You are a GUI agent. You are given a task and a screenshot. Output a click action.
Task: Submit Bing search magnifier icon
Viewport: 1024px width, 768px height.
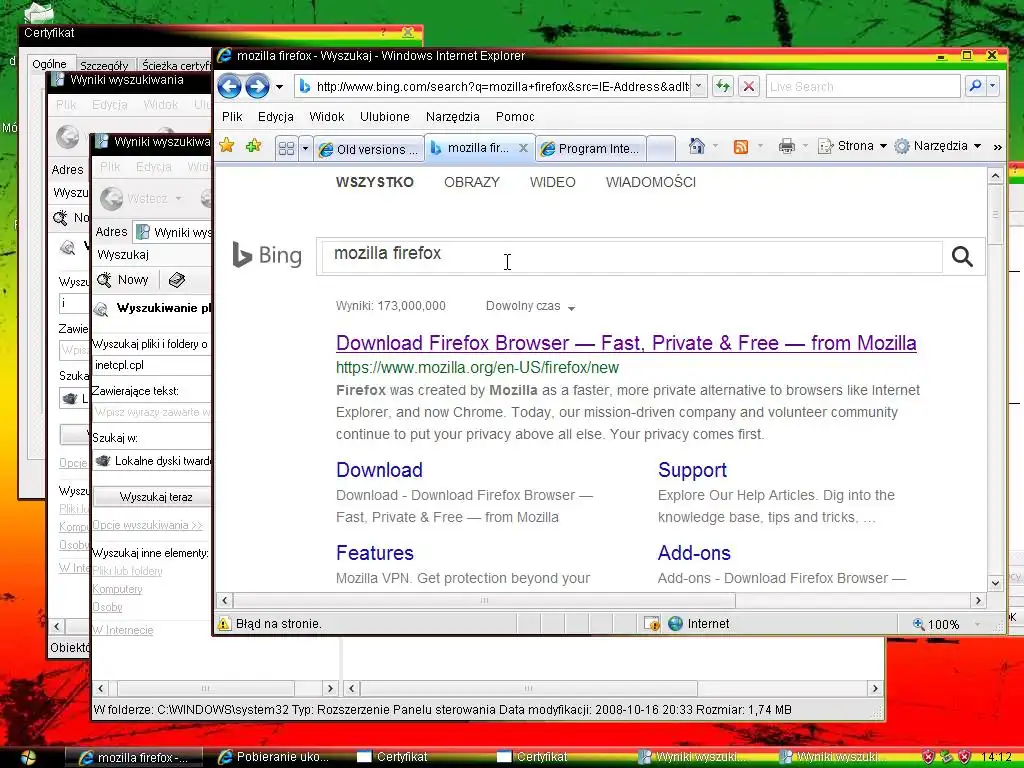point(962,256)
